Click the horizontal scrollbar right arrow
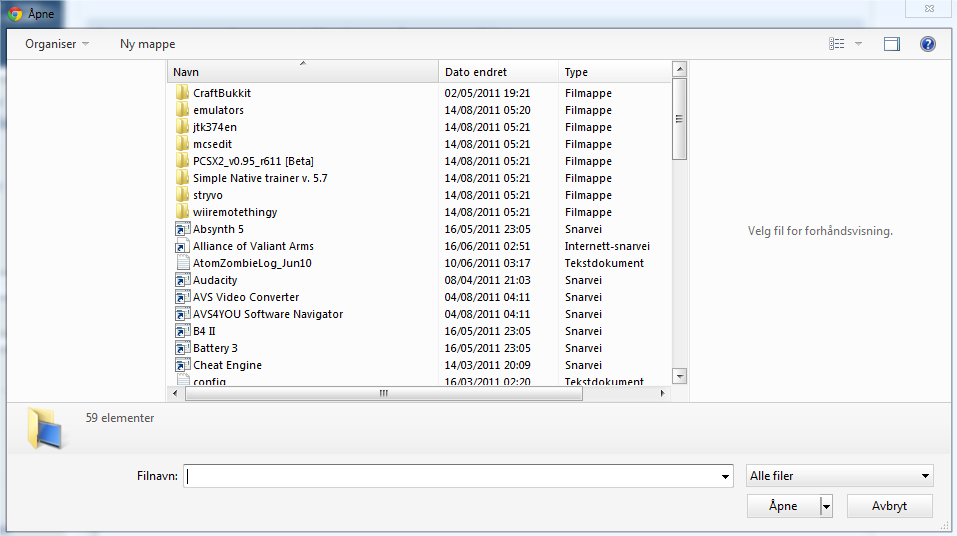 (x=663, y=393)
